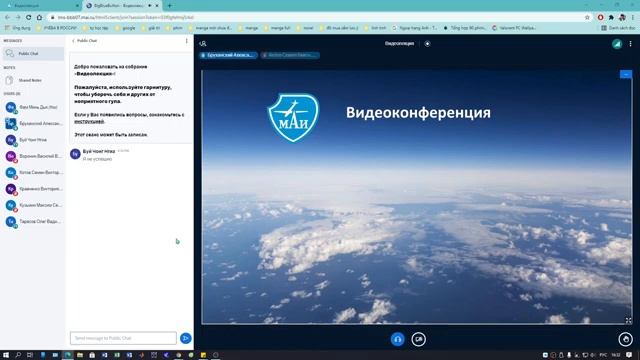
Task: Go back with the browser back arrow
Action: 7,18
